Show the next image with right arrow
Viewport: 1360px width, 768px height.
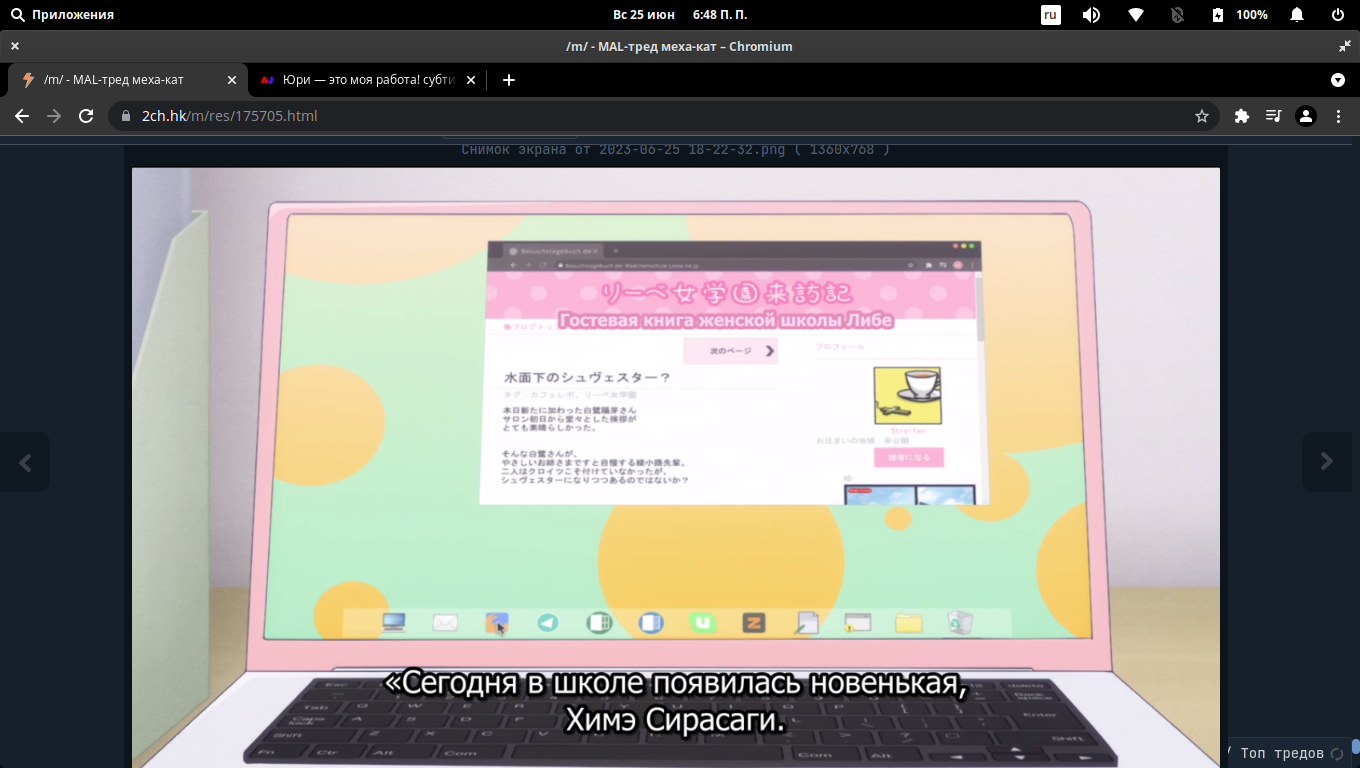click(1327, 461)
